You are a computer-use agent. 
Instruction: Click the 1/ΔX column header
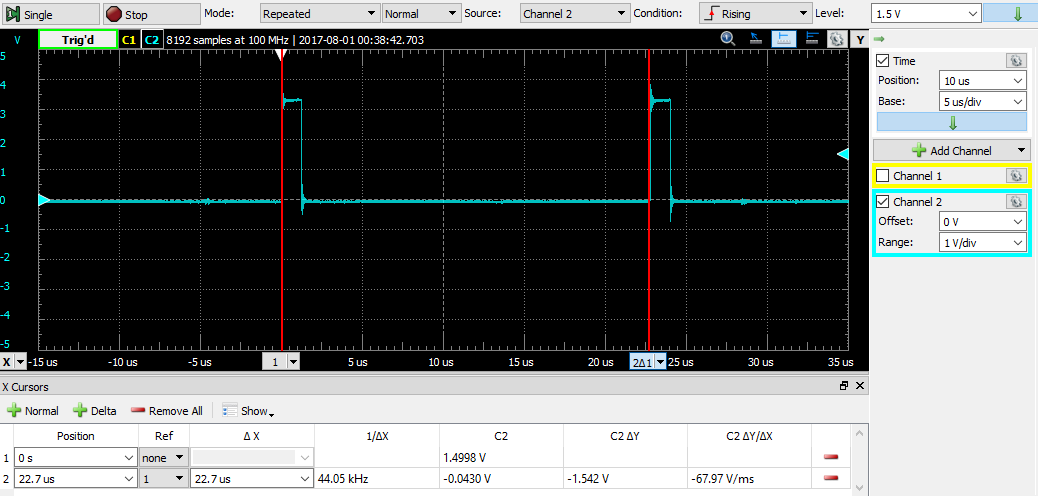tap(377, 436)
